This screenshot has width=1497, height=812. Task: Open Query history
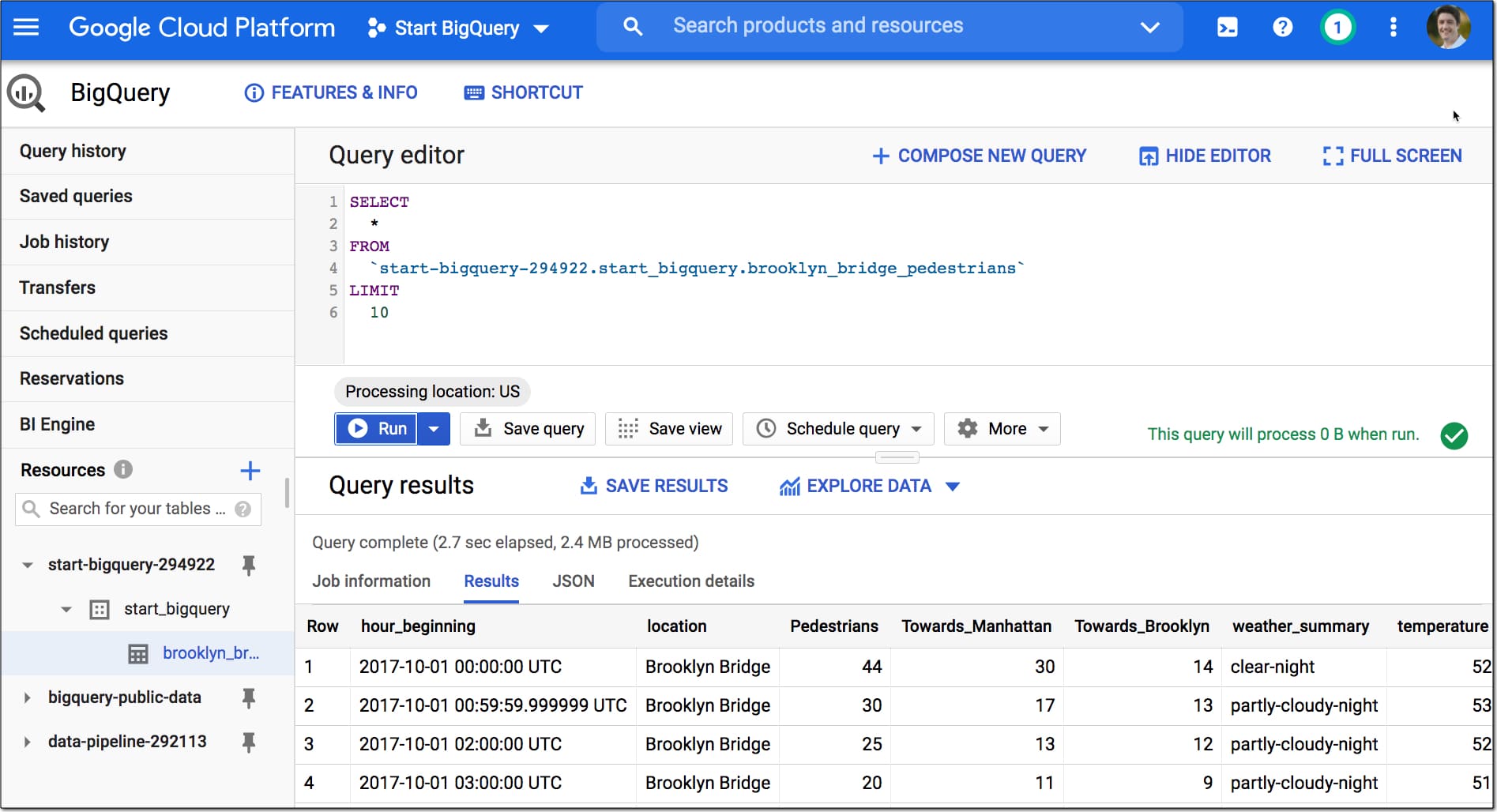pos(148,151)
